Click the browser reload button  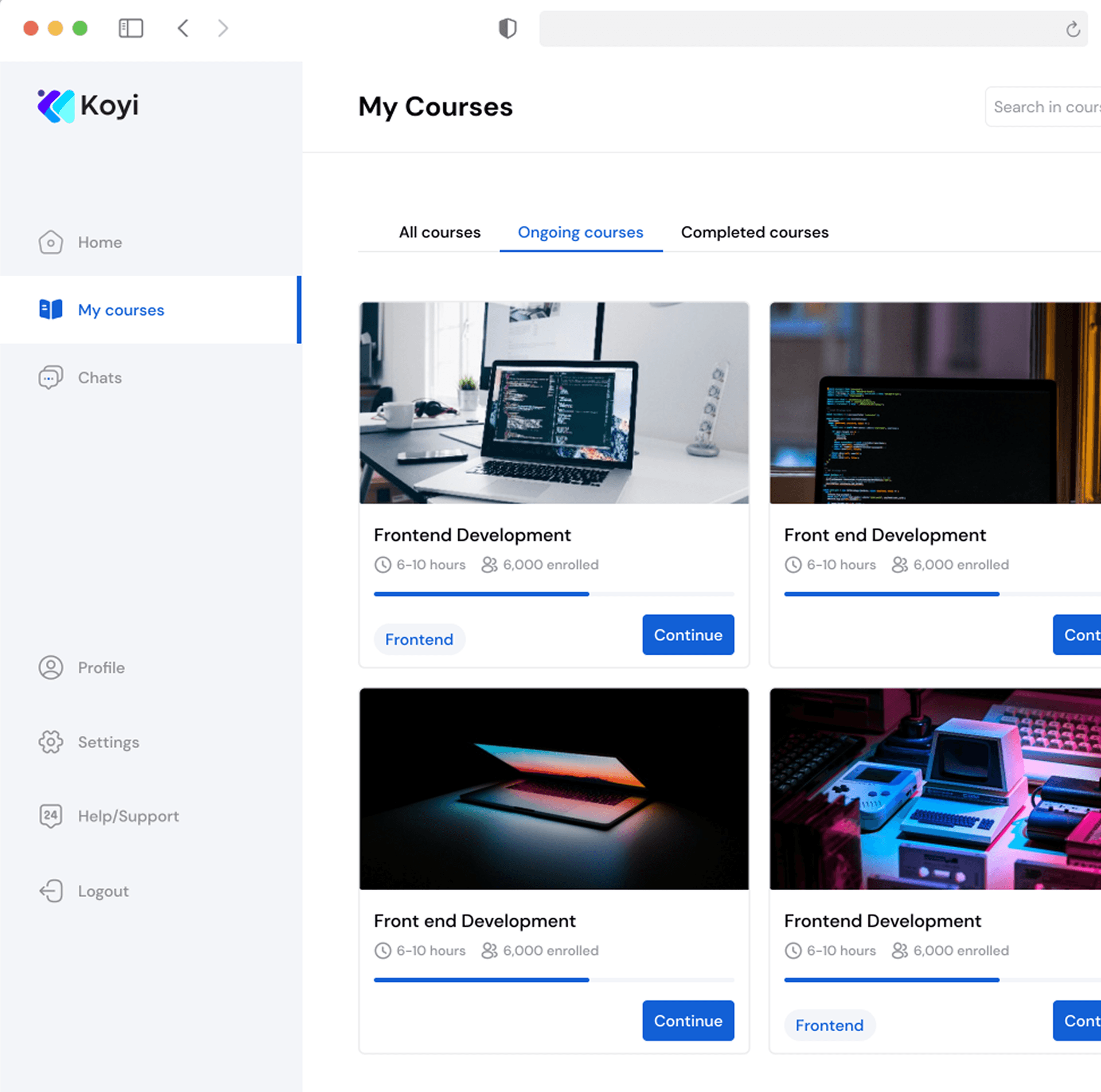[1072, 28]
